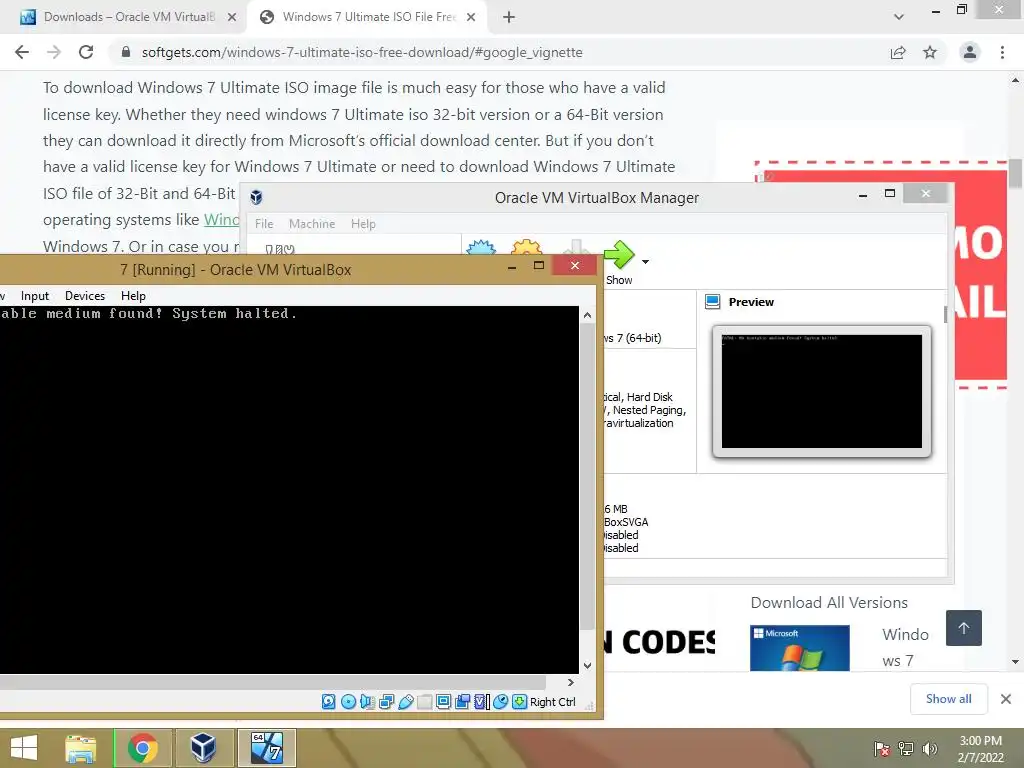Open the File menu in VirtualBox Manager
Viewport: 1024px width, 768px height.
tap(264, 223)
